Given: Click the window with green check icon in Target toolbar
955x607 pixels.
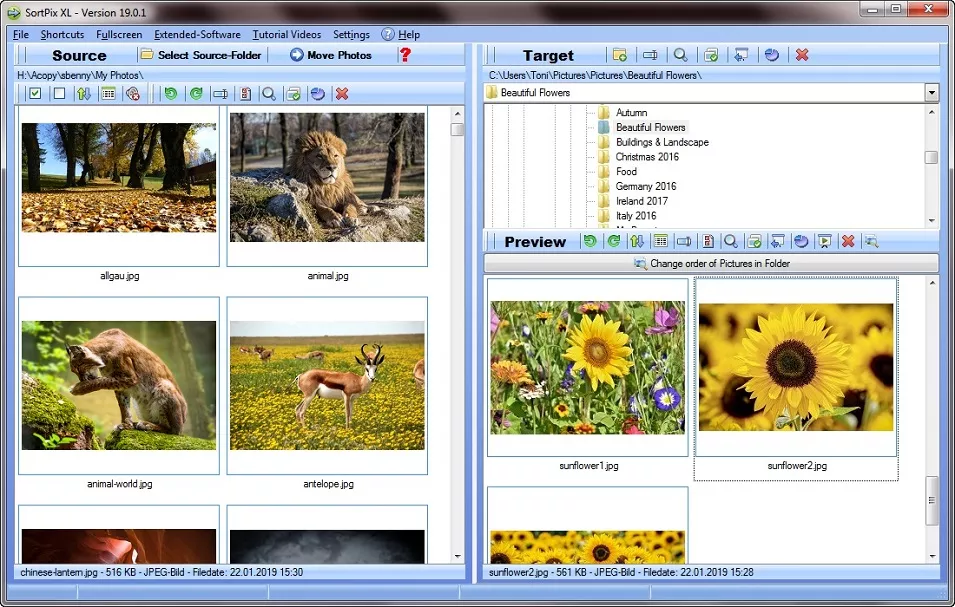Looking at the screenshot, I should click(x=711, y=55).
